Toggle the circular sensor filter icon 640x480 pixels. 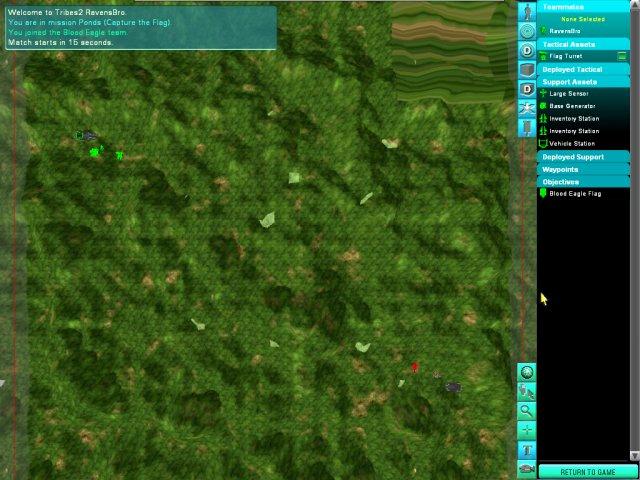pos(526,30)
